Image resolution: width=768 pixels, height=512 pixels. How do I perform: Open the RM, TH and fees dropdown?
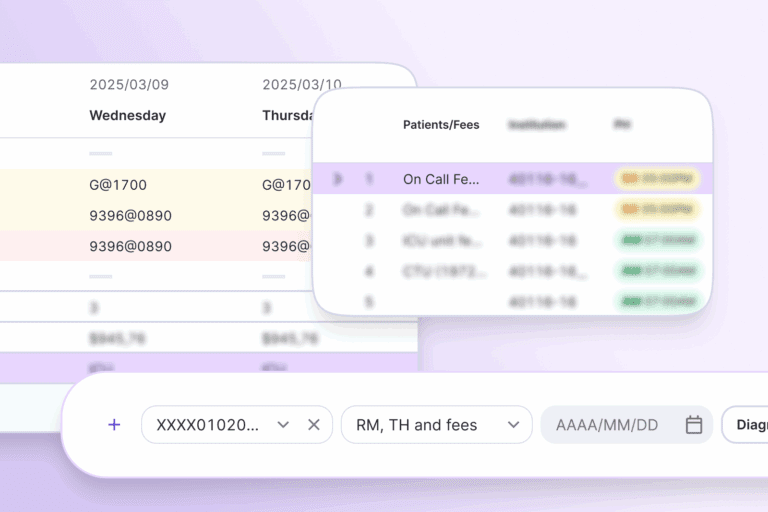point(436,425)
